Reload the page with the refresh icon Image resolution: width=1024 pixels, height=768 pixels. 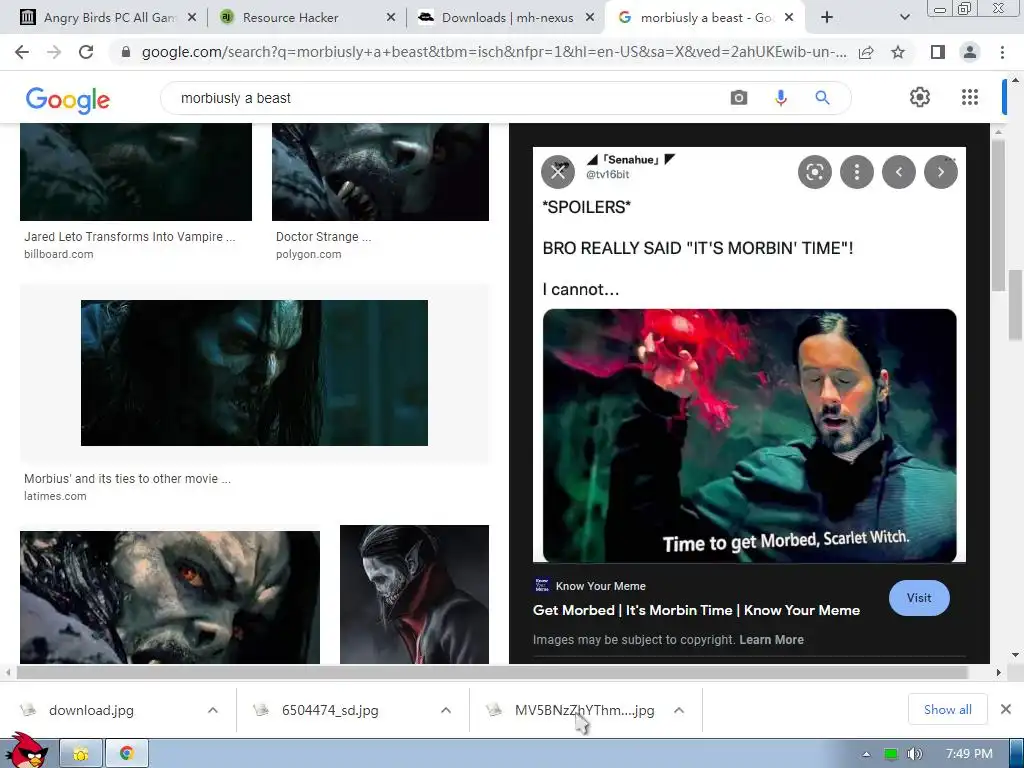pos(86,52)
